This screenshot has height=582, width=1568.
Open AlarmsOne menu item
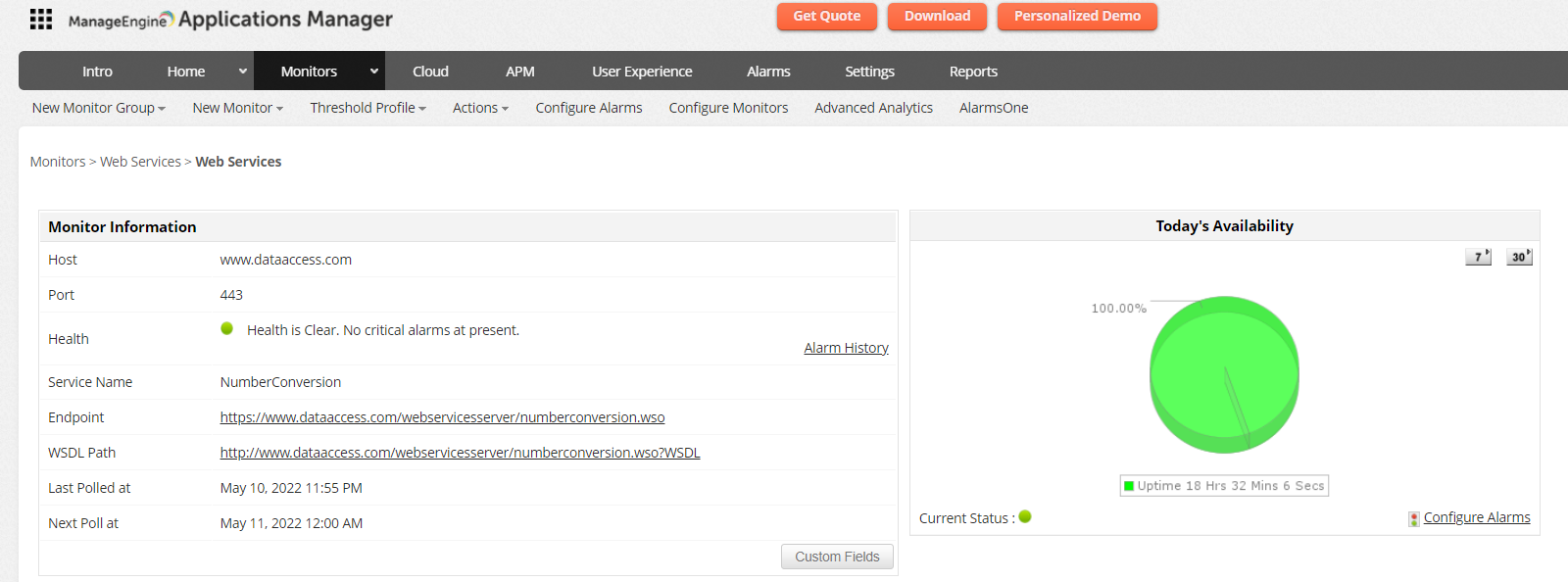(994, 108)
